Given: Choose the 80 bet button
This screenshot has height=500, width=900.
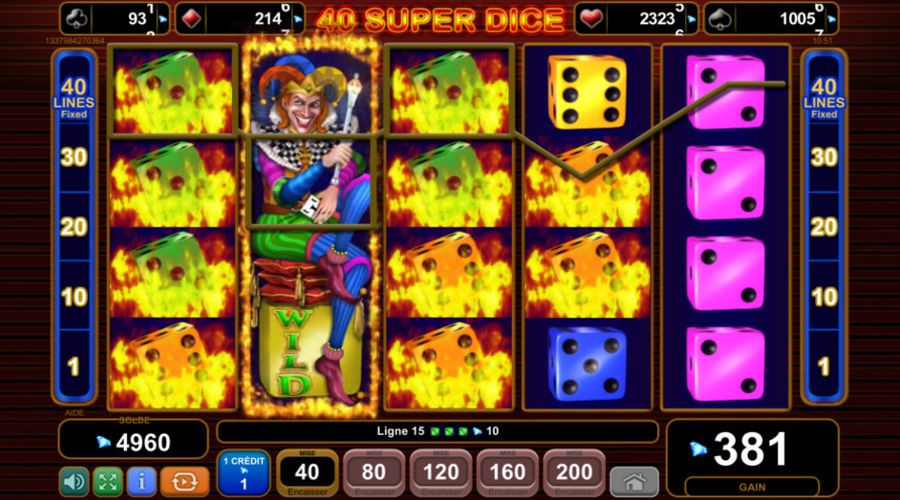Looking at the screenshot, I should [374, 473].
